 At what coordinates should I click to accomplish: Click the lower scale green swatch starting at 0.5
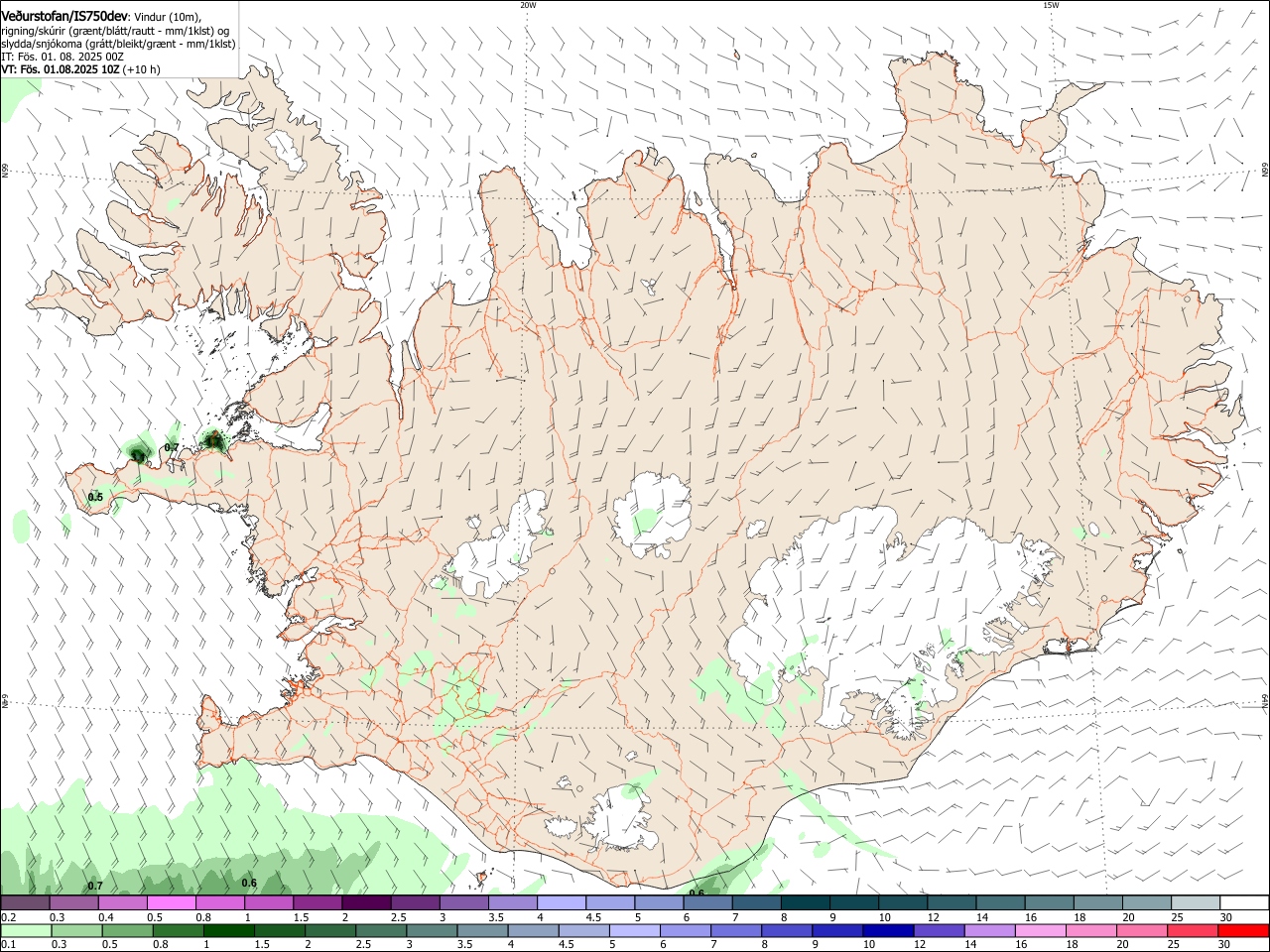click(x=127, y=931)
